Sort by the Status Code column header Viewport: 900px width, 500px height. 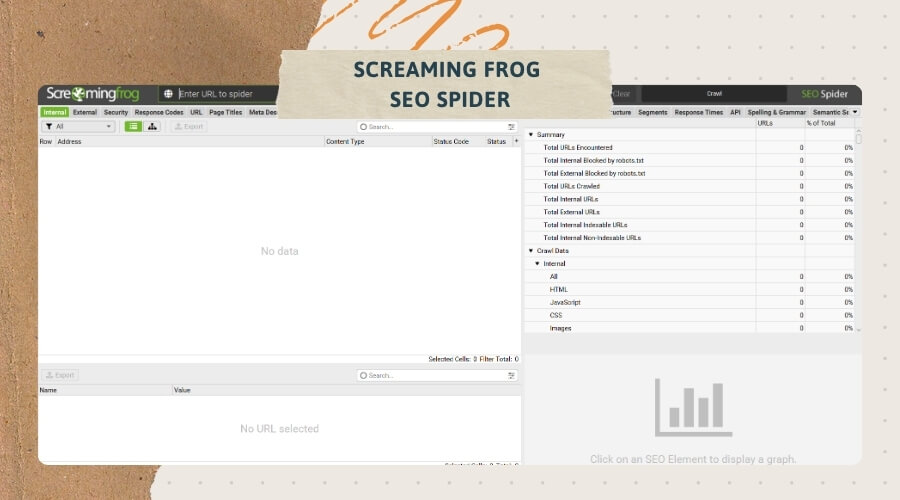tap(457, 141)
